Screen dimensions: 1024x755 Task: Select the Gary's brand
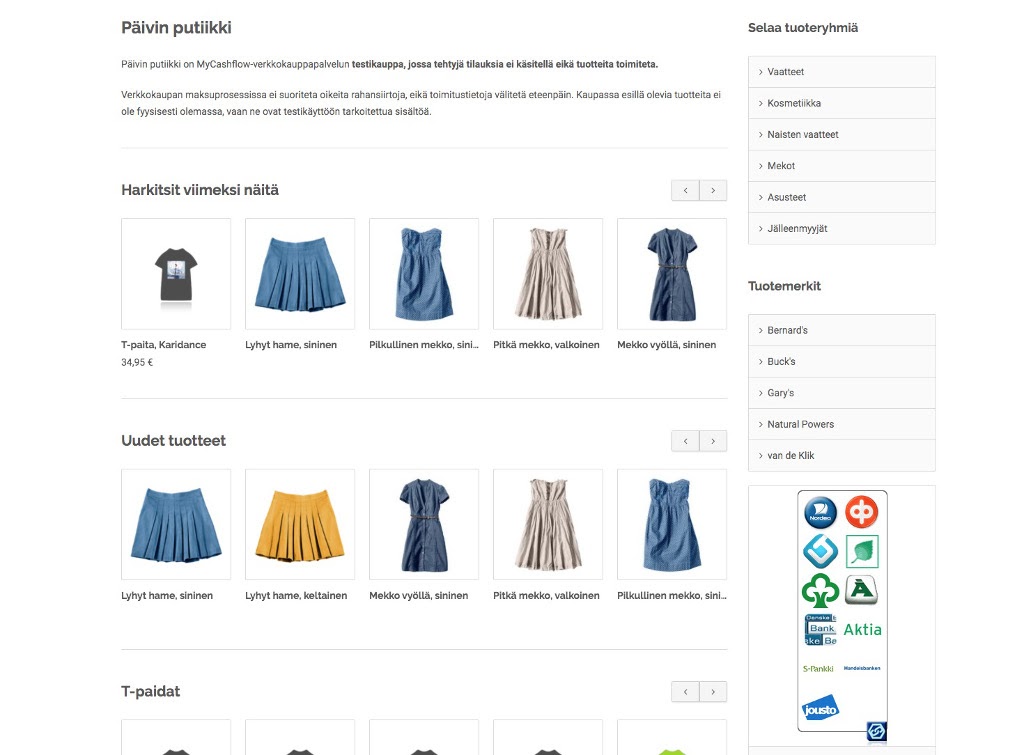[842, 393]
